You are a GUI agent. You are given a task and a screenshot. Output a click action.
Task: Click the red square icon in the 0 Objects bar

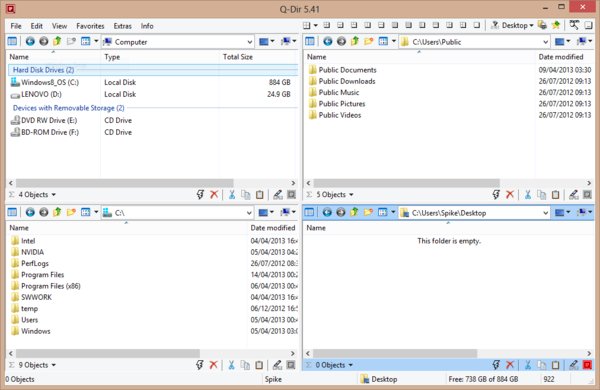point(587,365)
